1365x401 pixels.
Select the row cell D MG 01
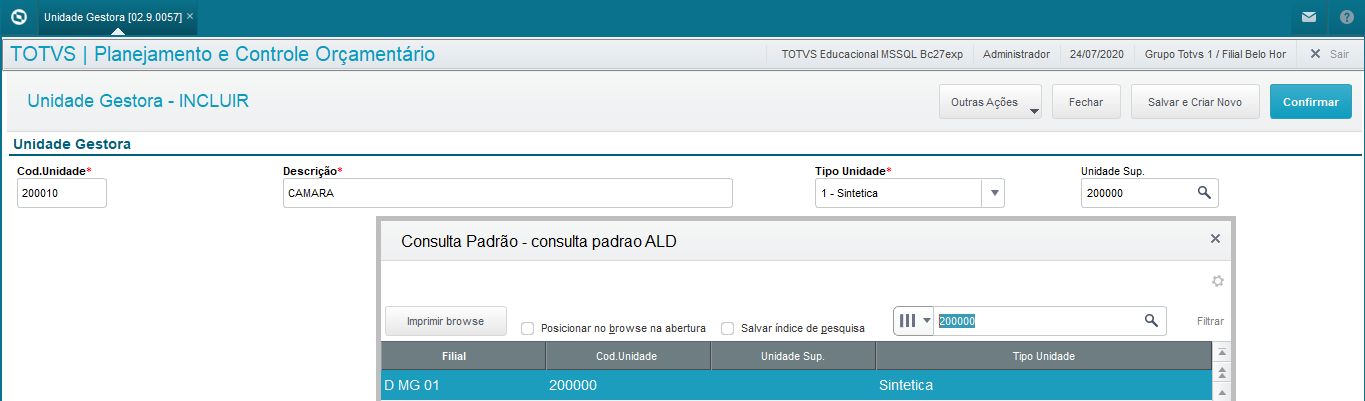pos(463,385)
